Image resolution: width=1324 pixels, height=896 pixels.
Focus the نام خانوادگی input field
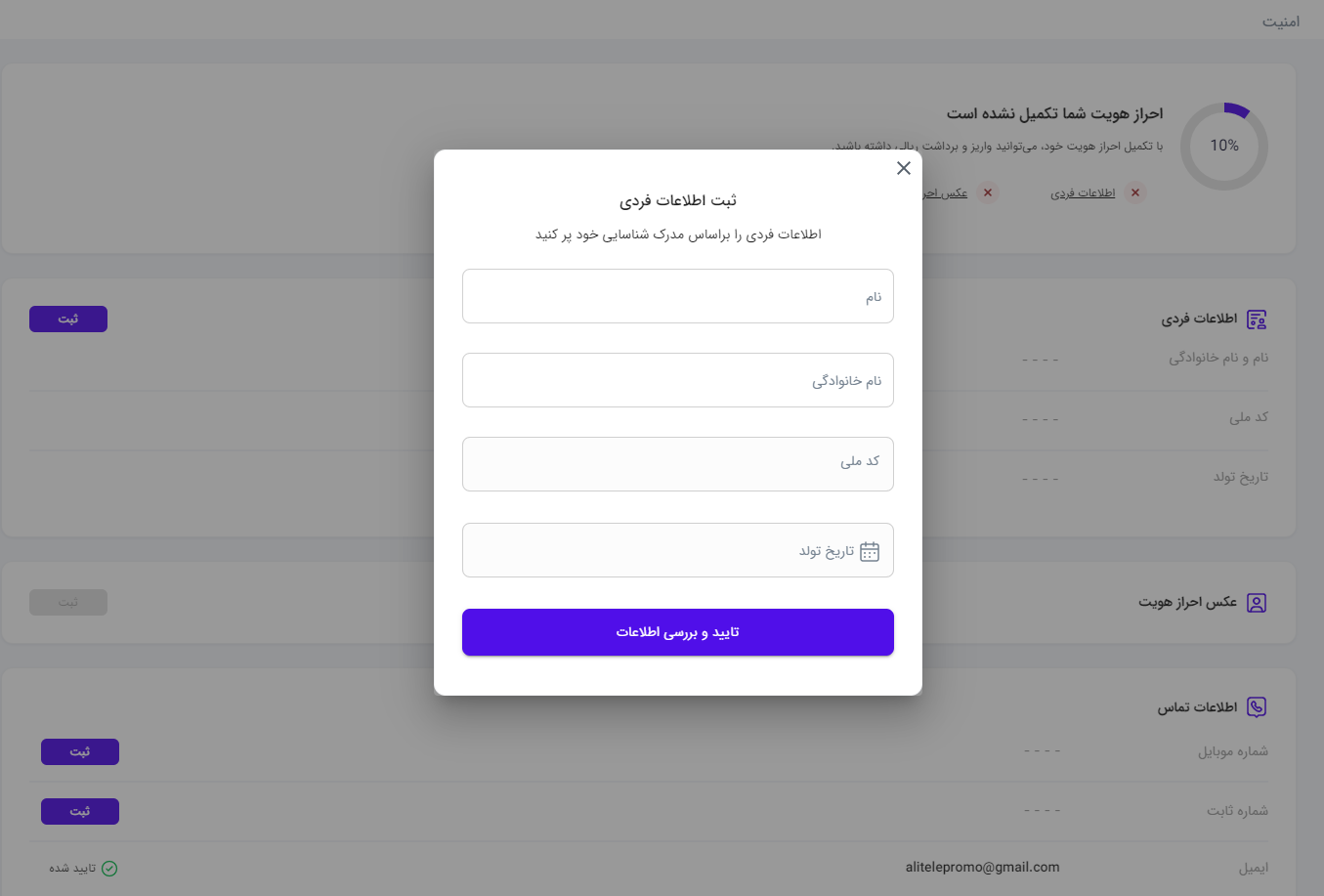(x=678, y=380)
